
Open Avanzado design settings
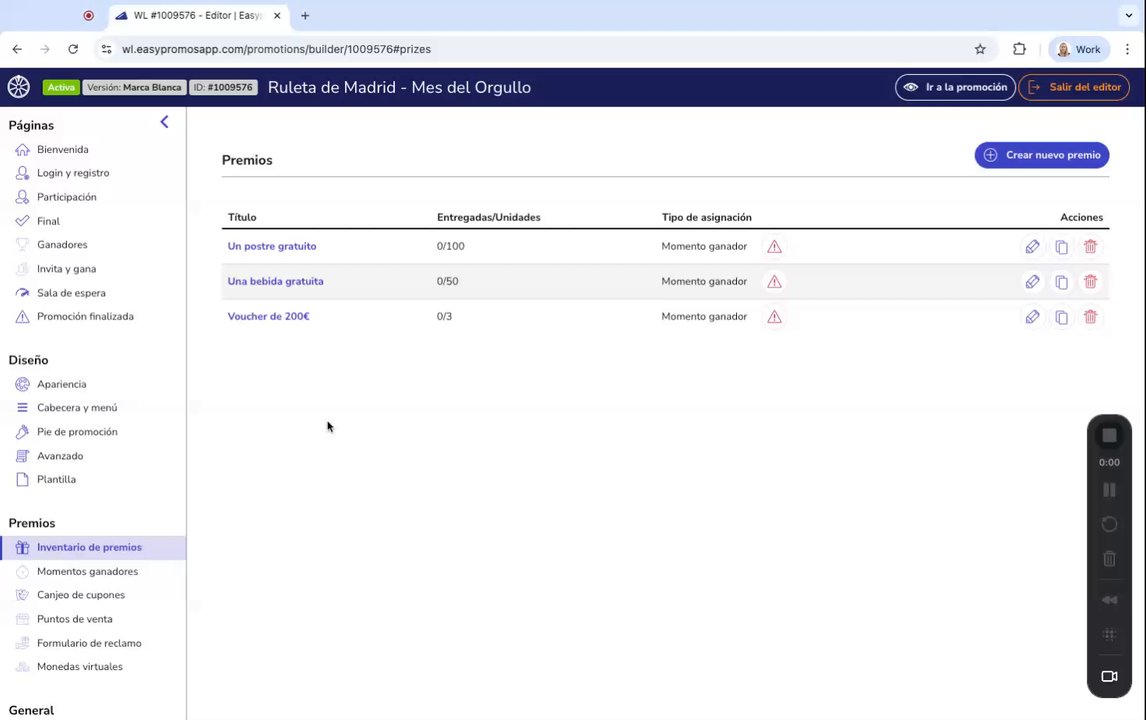[x=60, y=456]
